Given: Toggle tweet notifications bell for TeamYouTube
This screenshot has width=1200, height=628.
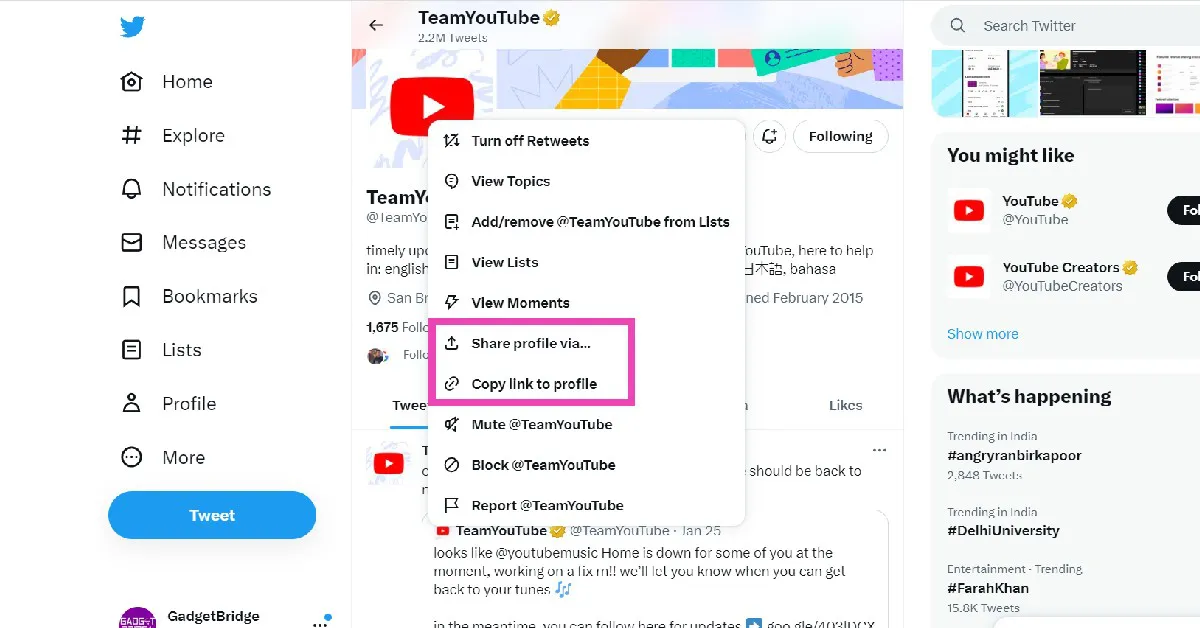Looking at the screenshot, I should [769, 137].
